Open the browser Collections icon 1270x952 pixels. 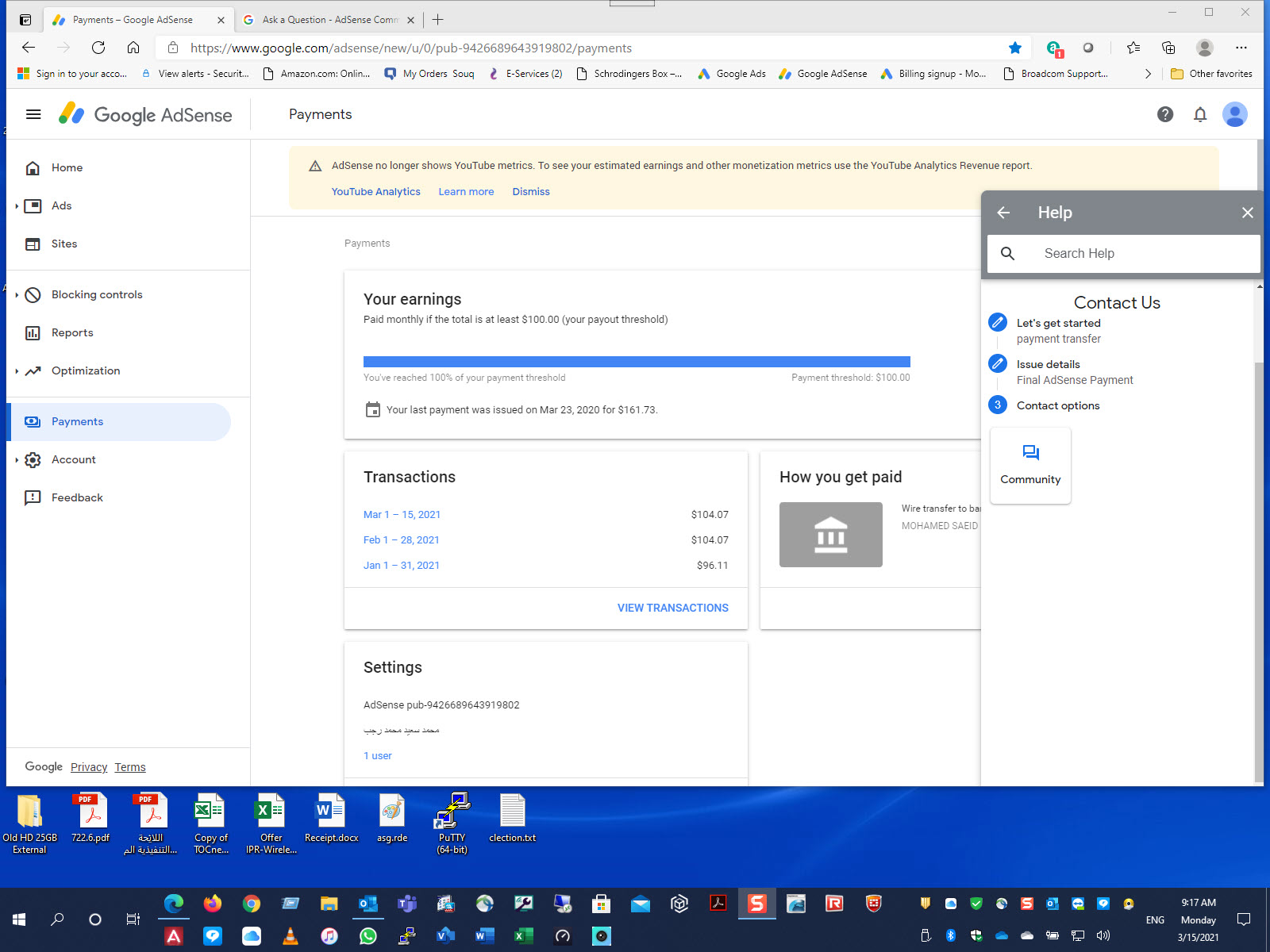coord(1168,48)
